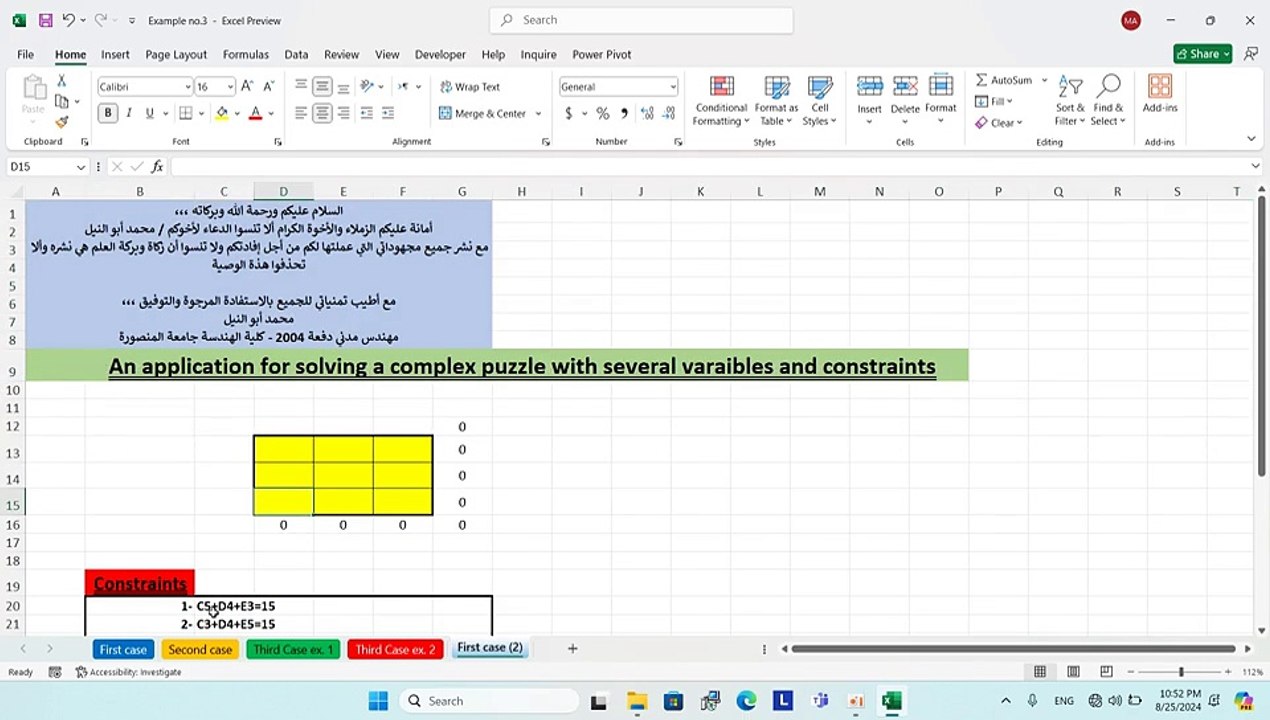This screenshot has width=1270, height=720.
Task: Click Increase Font Size icon
Action: point(248,87)
